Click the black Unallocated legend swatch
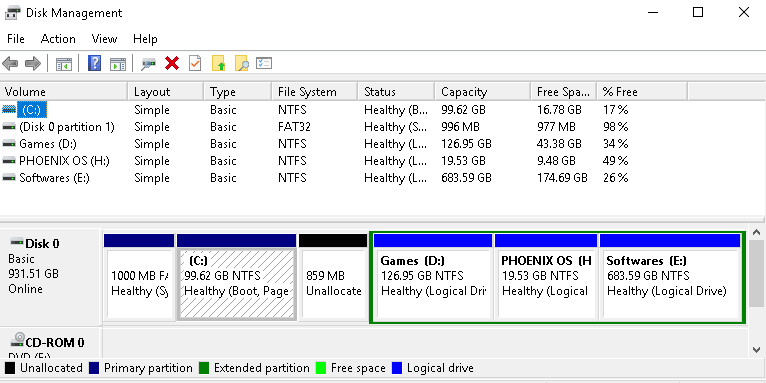Screen dimensions: 766x383 (10, 368)
